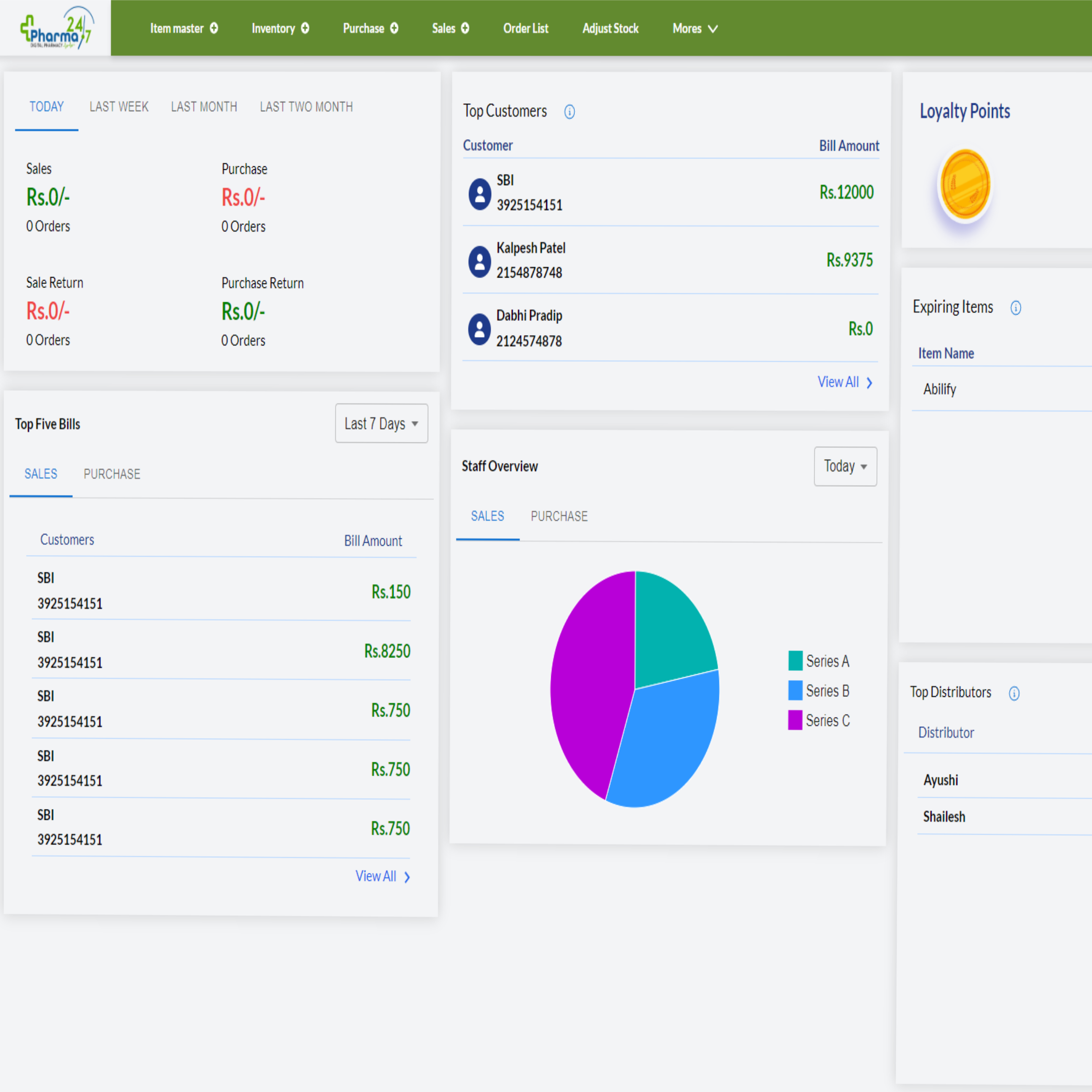The width and height of the screenshot is (1092, 1092).
Task: Select PURCHASE tab in Top Five Bills
Action: click(112, 474)
